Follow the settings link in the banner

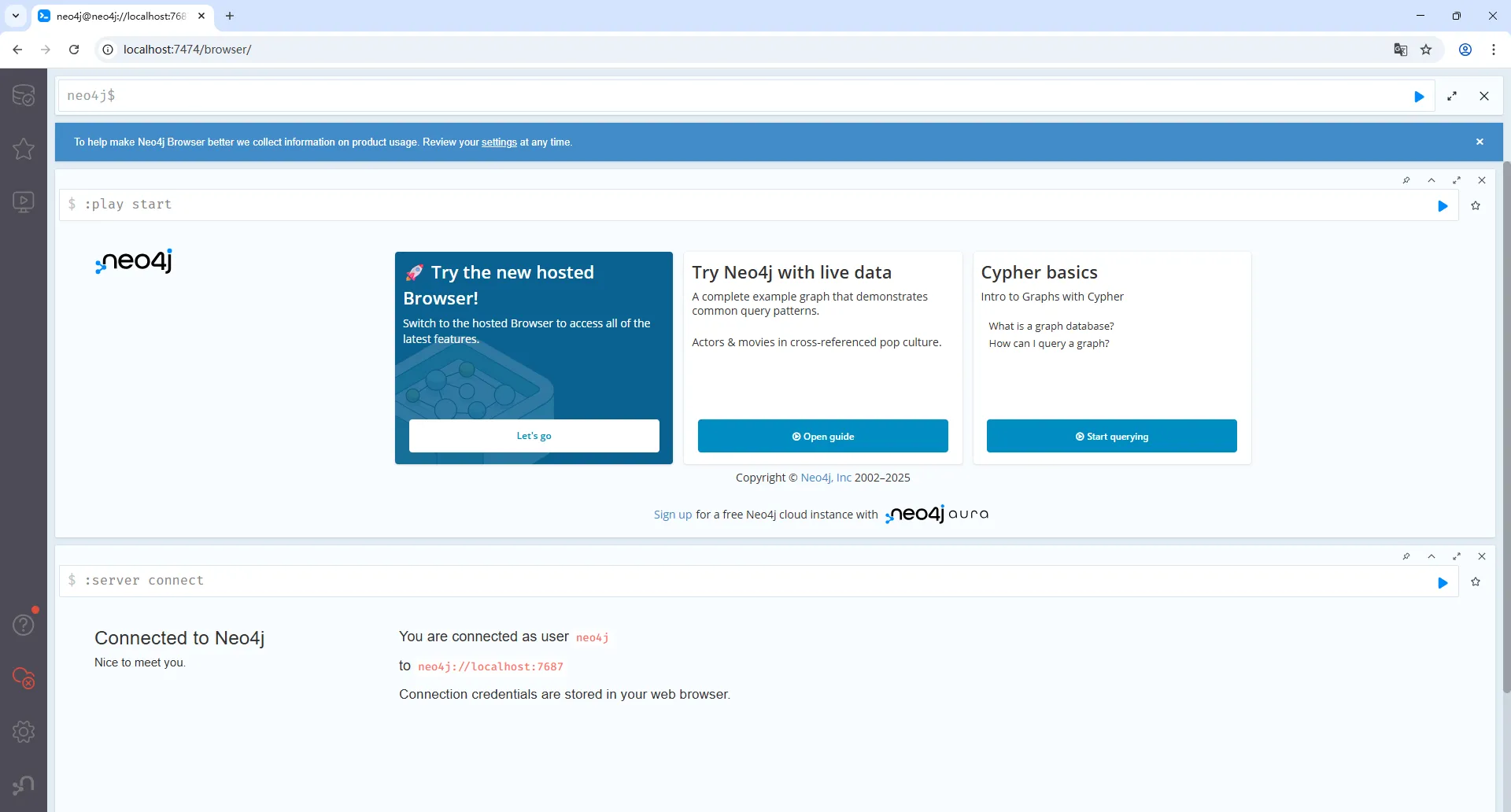click(499, 142)
